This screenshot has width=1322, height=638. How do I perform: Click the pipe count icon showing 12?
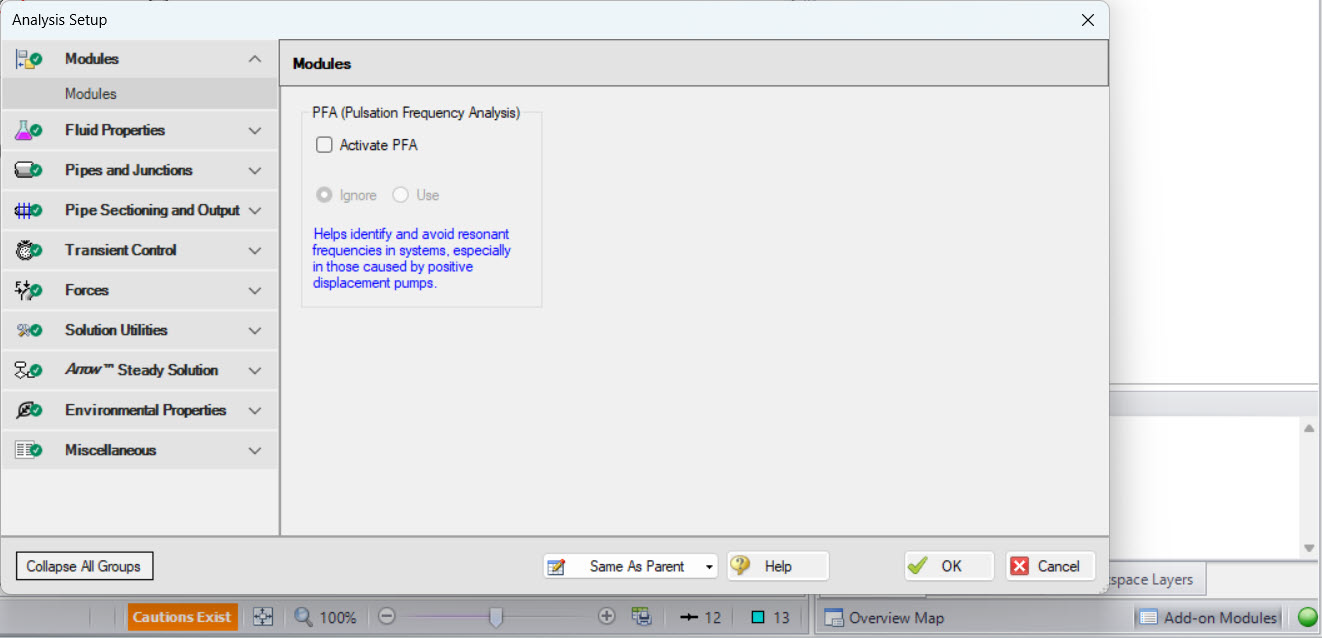pos(689,618)
